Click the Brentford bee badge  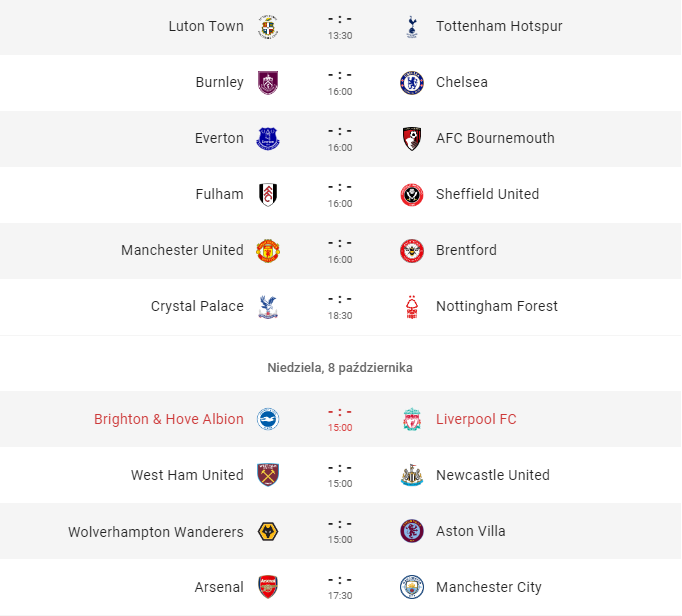(x=411, y=251)
